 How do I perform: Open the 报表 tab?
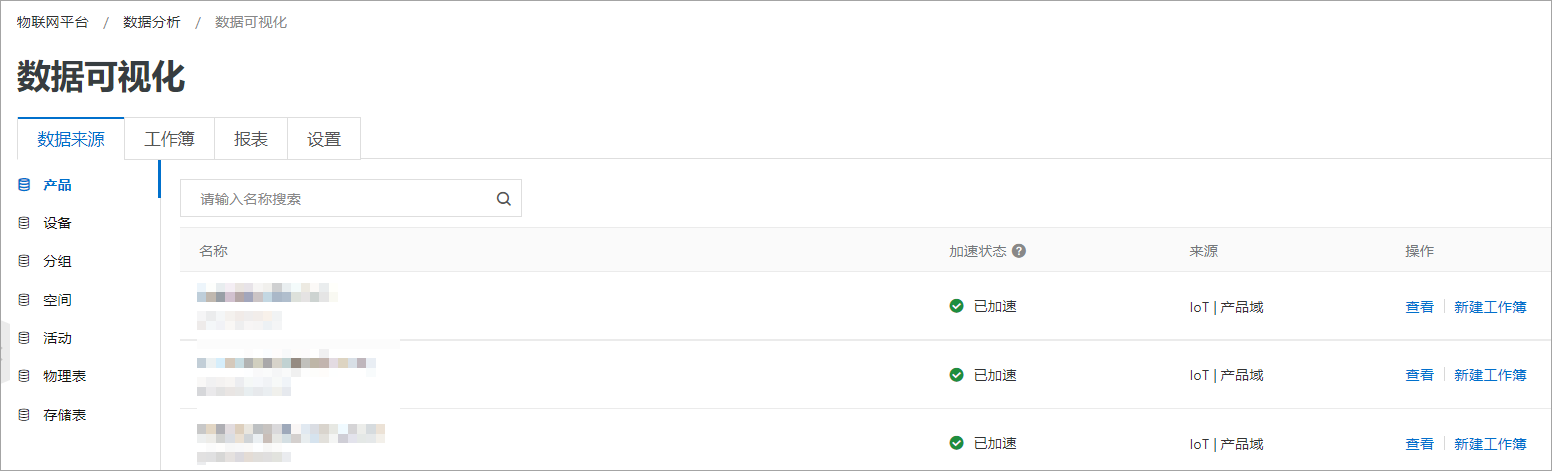pos(251,139)
